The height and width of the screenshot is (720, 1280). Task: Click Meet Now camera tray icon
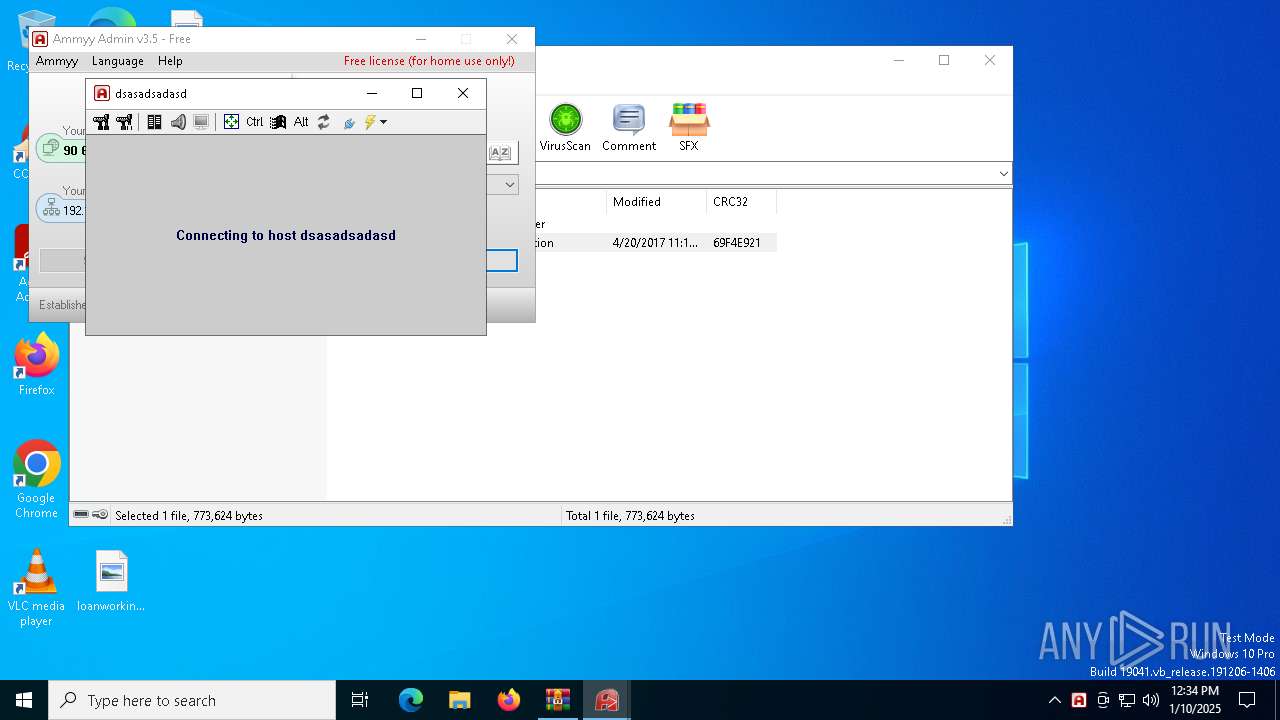(x=1103, y=700)
